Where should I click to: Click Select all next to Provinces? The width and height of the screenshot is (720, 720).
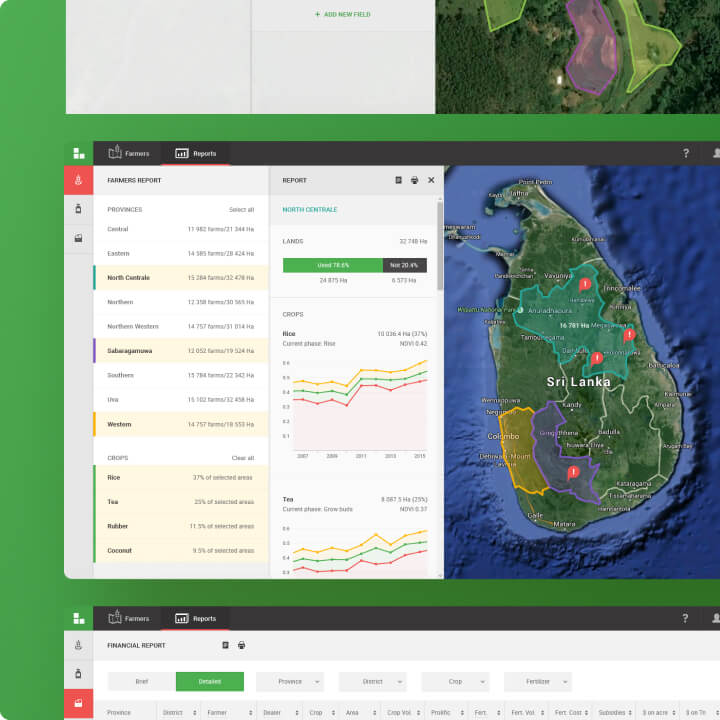click(241, 210)
